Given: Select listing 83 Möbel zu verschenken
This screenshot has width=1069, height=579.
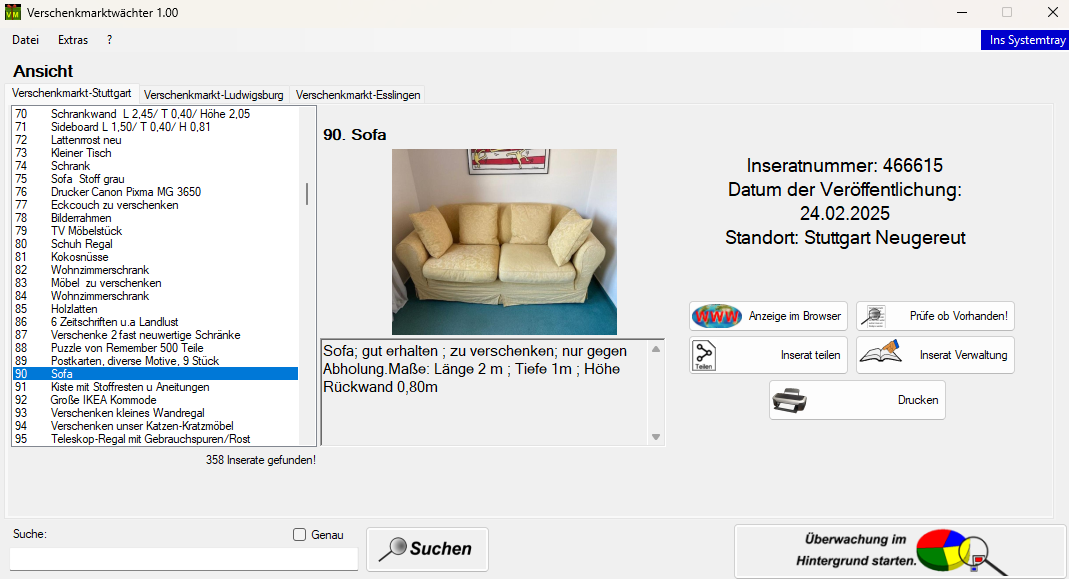Looking at the screenshot, I should 155,282.
